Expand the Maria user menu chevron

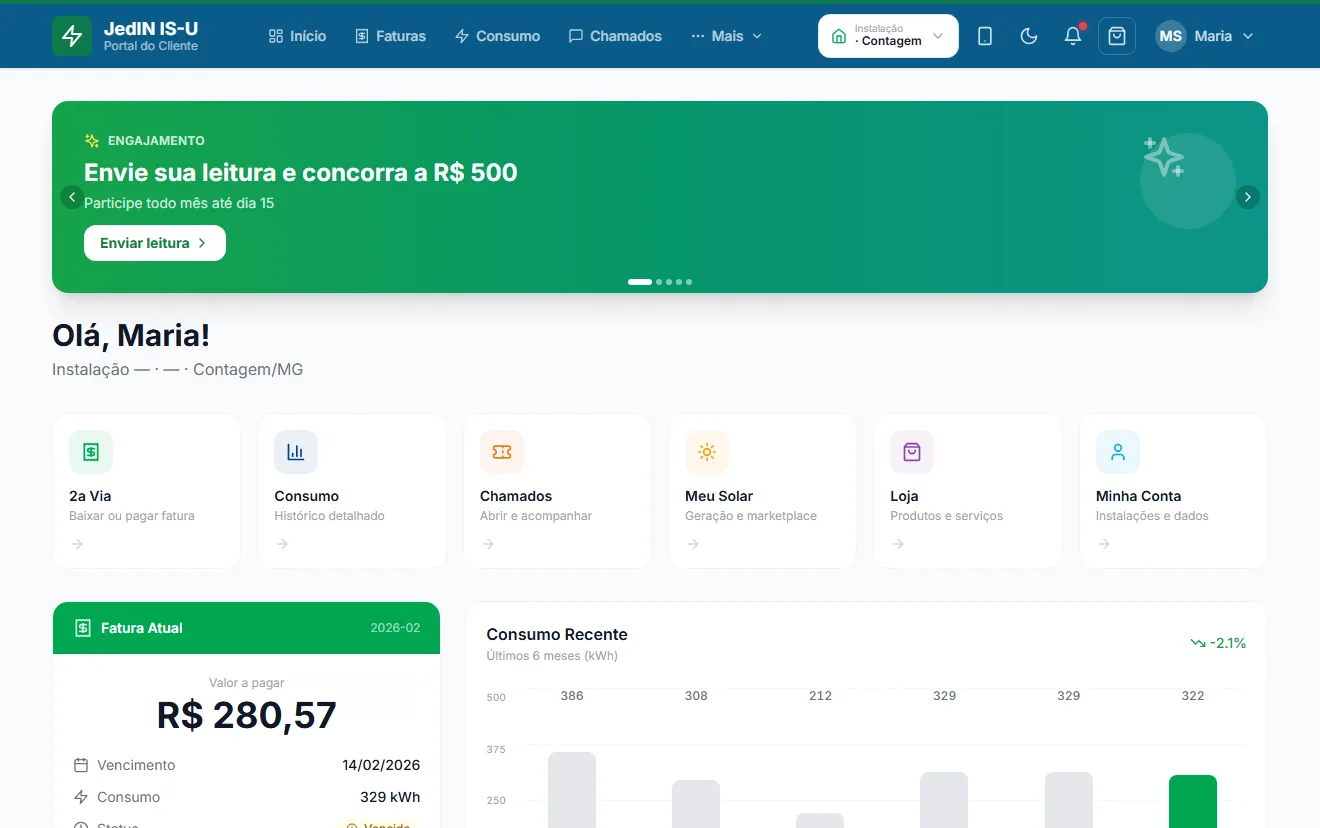(x=1248, y=36)
